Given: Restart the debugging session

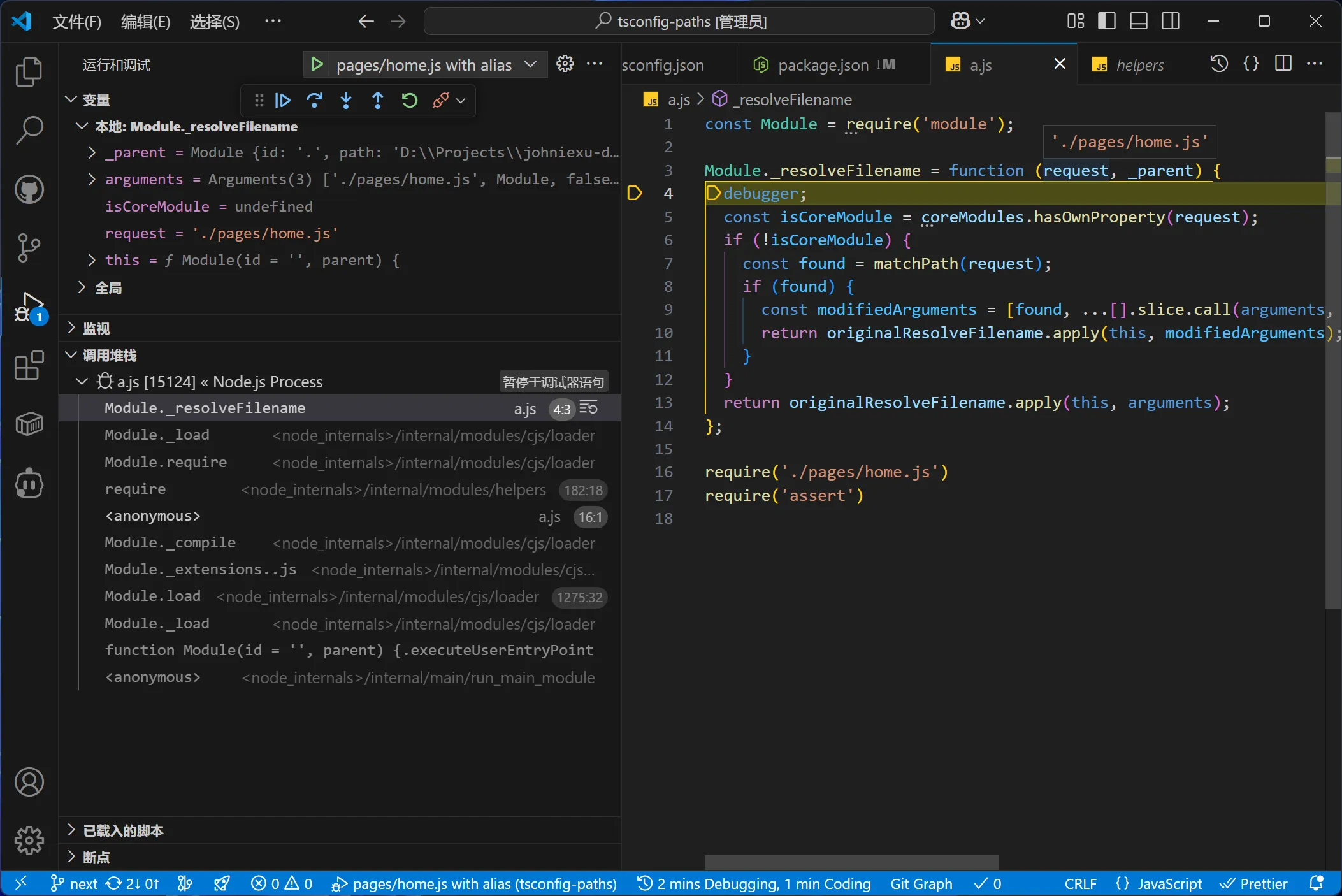Looking at the screenshot, I should (410, 101).
